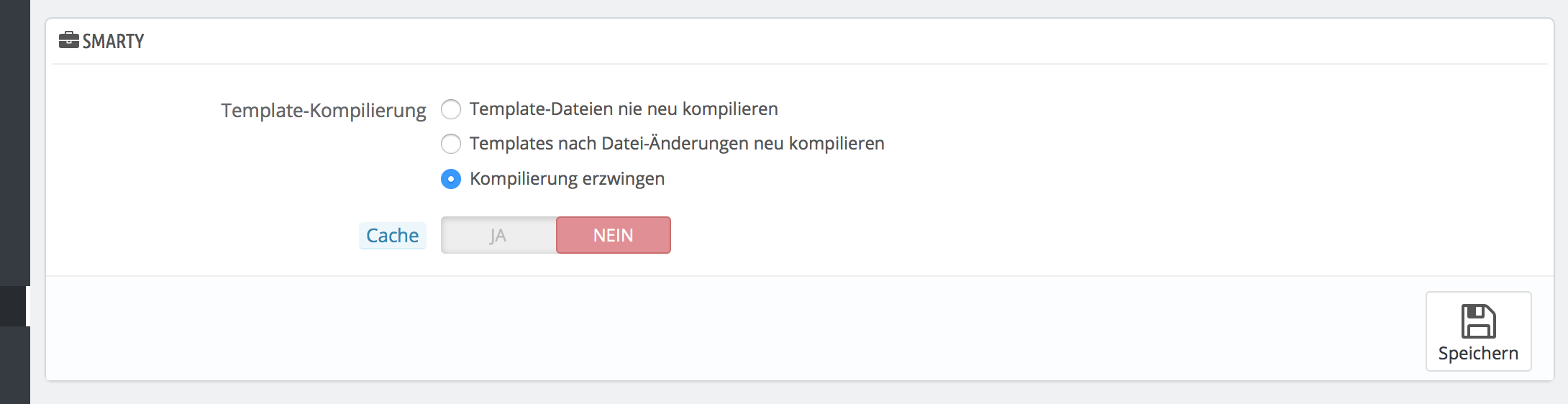Image resolution: width=1568 pixels, height=404 pixels.
Task: Set the Cache switch to NEIN
Action: 613,235
